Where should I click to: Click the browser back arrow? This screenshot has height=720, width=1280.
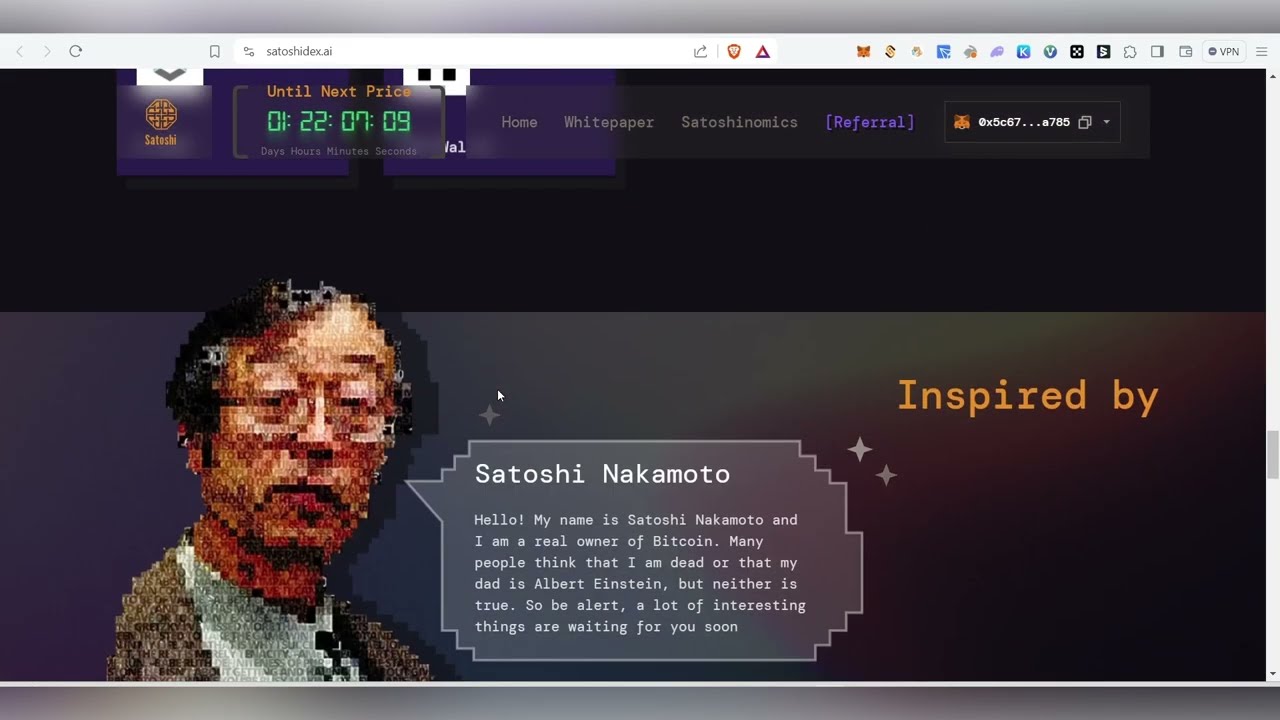point(19,51)
